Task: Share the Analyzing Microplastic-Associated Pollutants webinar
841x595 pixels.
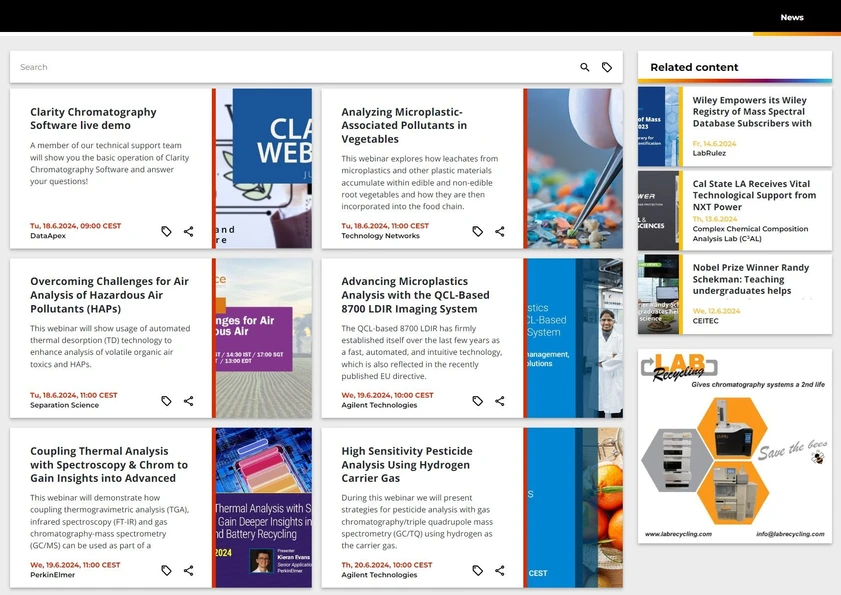Action: [x=499, y=231]
